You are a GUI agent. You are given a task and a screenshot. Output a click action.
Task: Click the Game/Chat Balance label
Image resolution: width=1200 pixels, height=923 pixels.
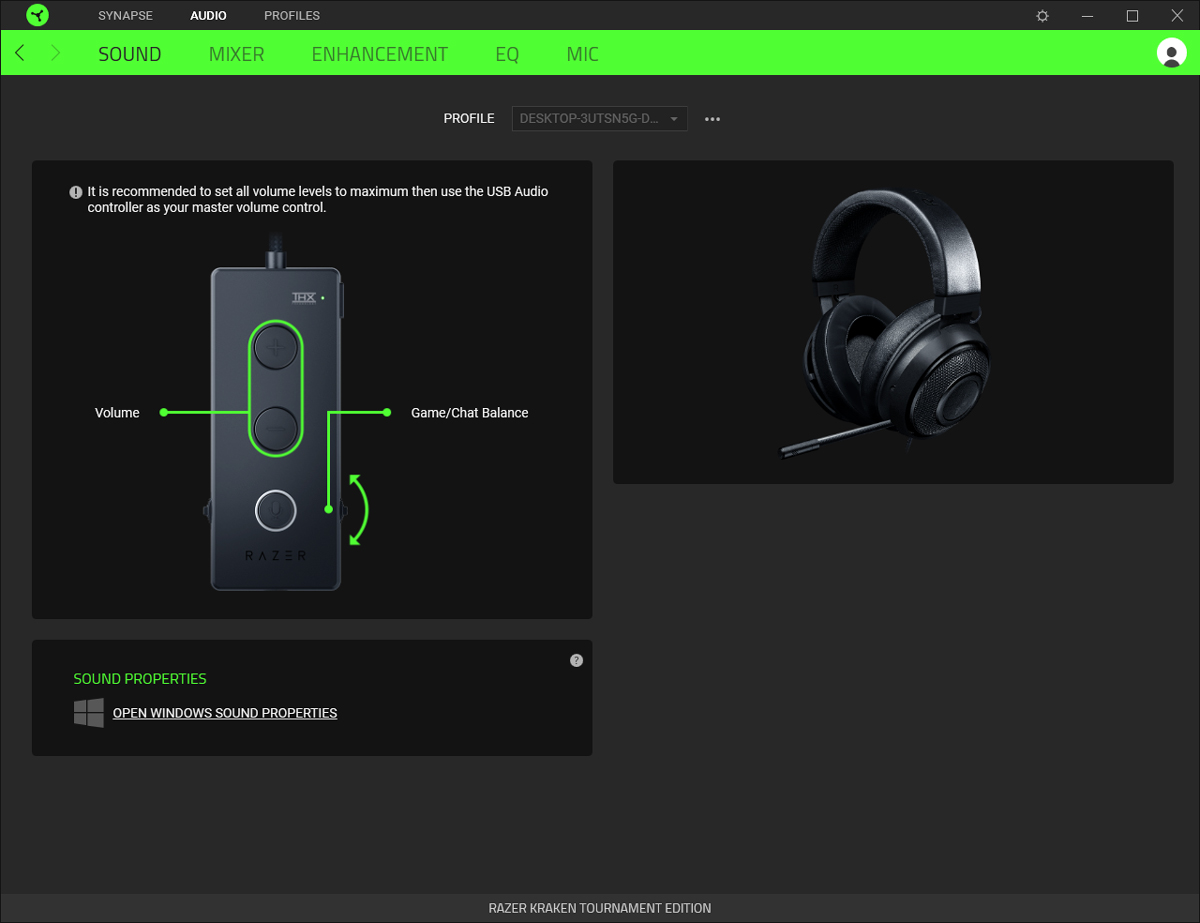(x=470, y=413)
